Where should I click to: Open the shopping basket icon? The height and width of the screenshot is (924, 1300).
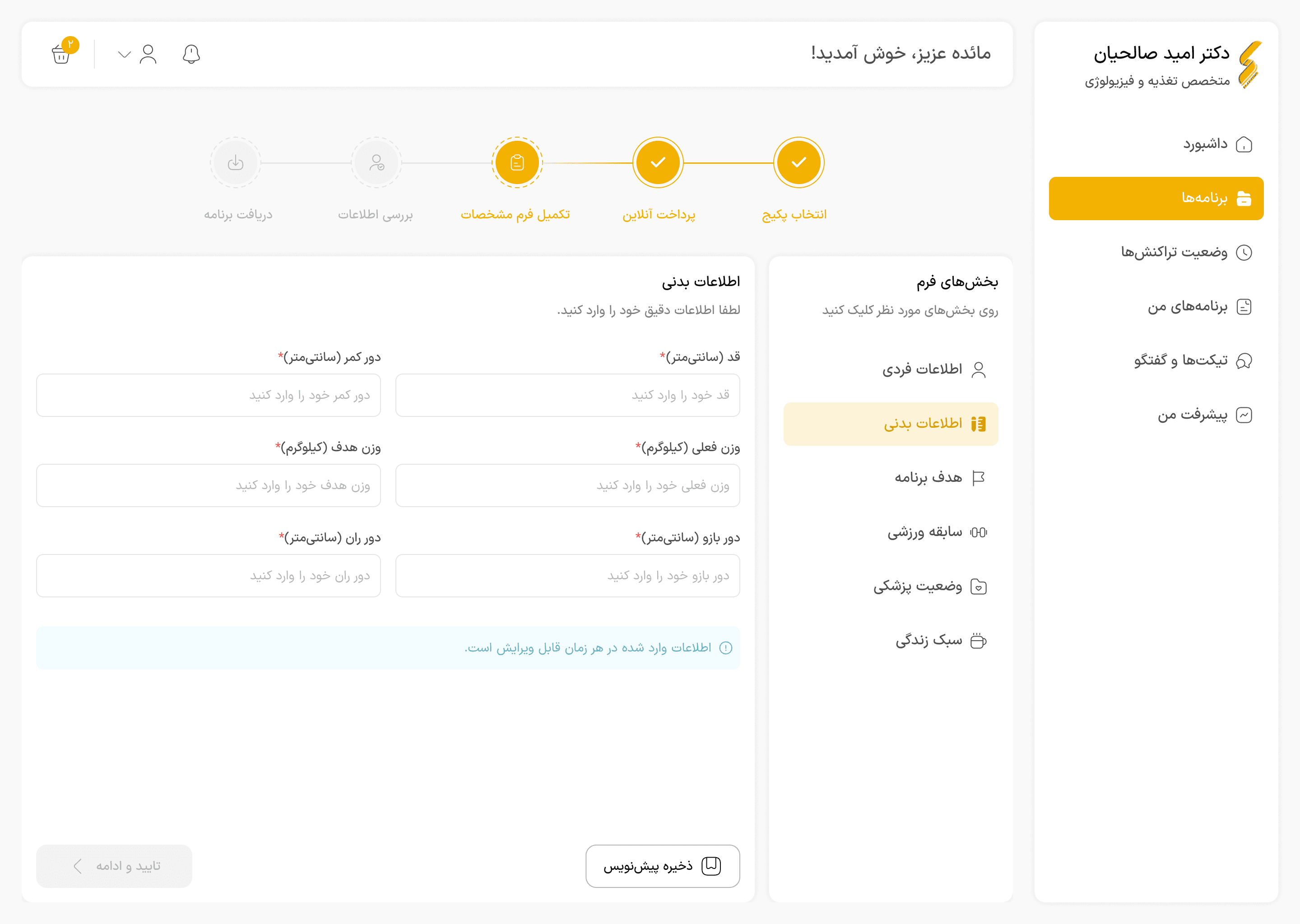click(x=61, y=55)
